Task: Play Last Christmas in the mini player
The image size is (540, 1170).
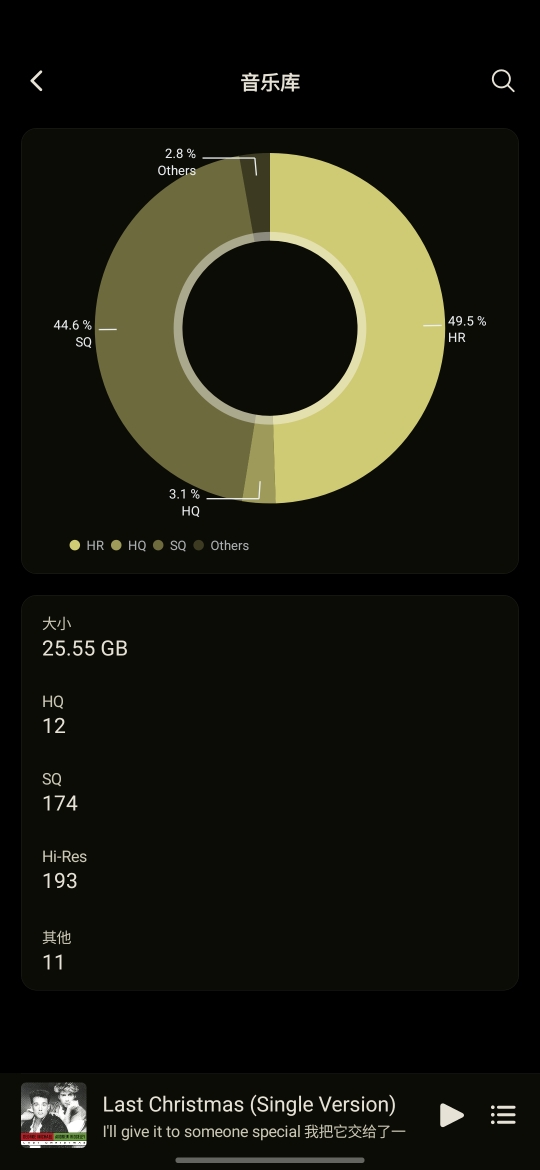Action: click(x=451, y=1115)
